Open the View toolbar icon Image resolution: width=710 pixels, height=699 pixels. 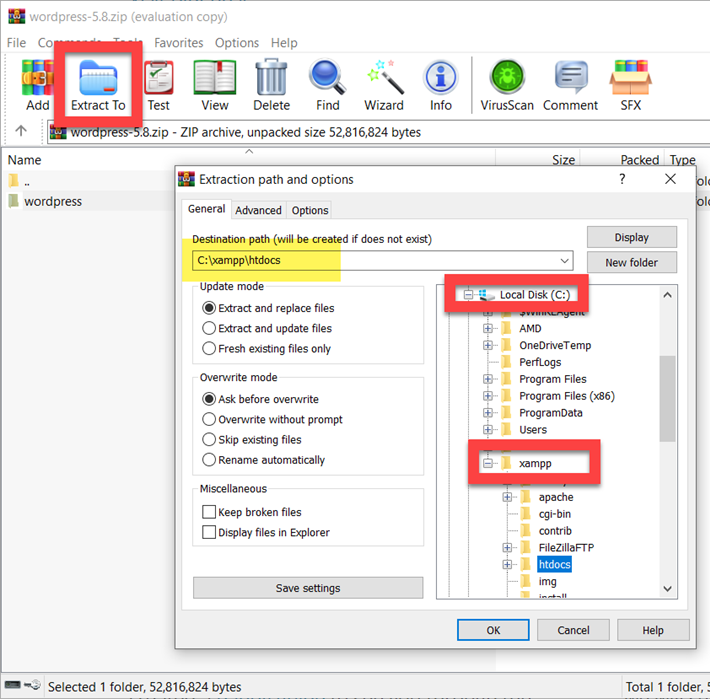(x=214, y=81)
